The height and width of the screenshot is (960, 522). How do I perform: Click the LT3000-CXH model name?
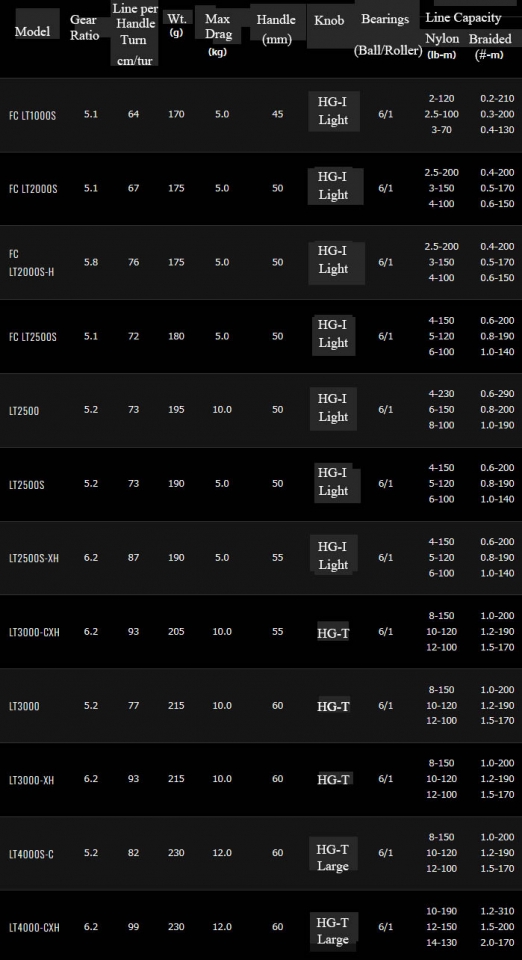click(34, 632)
